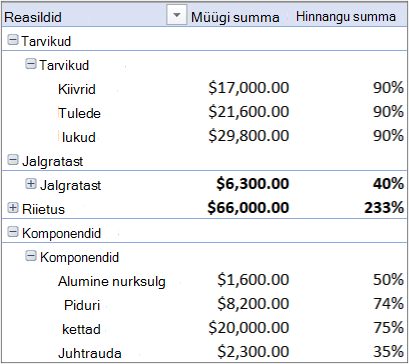Select the 50% rating for Alumine nurksulg
409x364 pixels.
[388, 280]
